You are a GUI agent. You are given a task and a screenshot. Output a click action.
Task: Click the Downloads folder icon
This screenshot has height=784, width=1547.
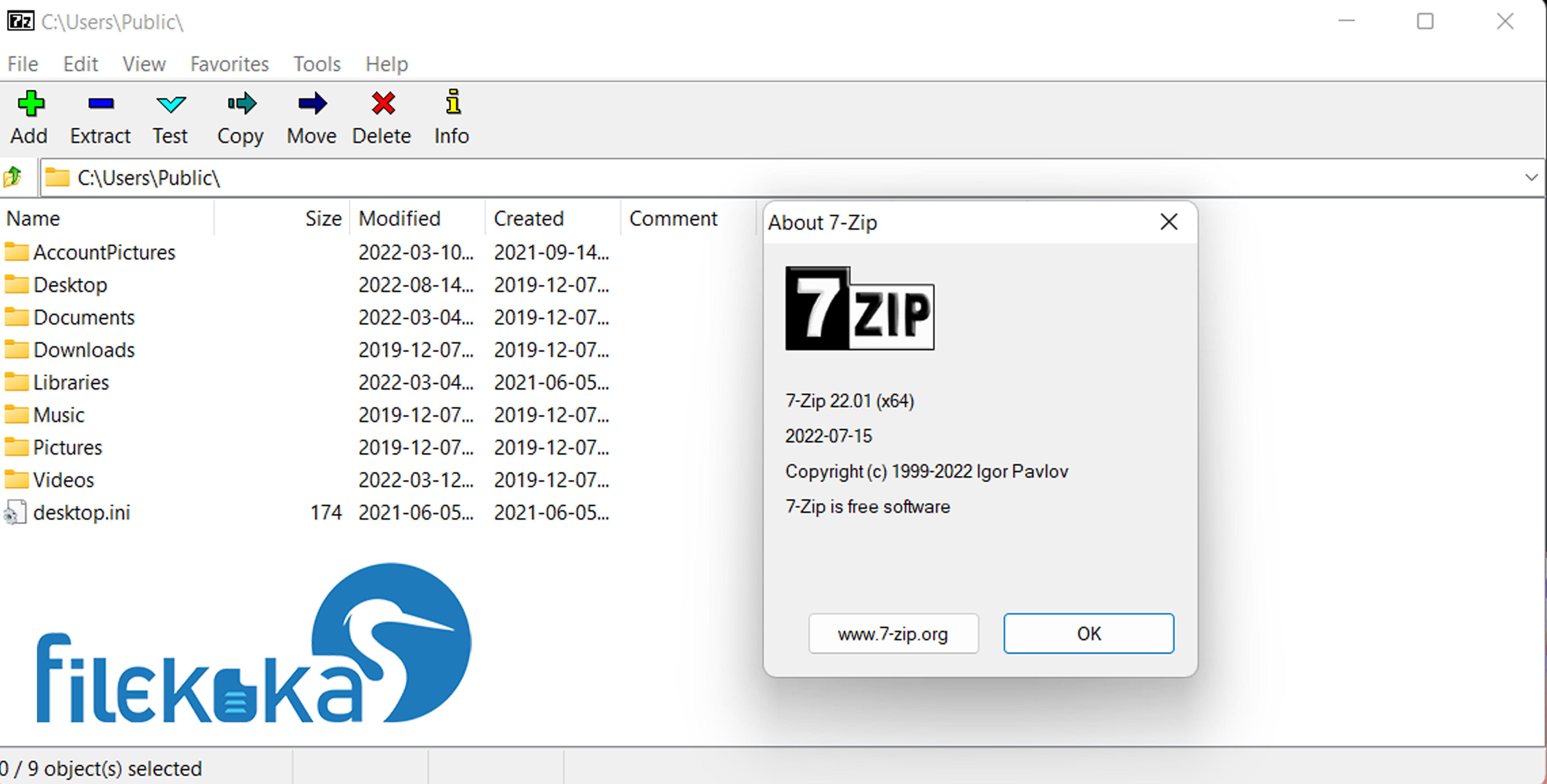tap(16, 349)
